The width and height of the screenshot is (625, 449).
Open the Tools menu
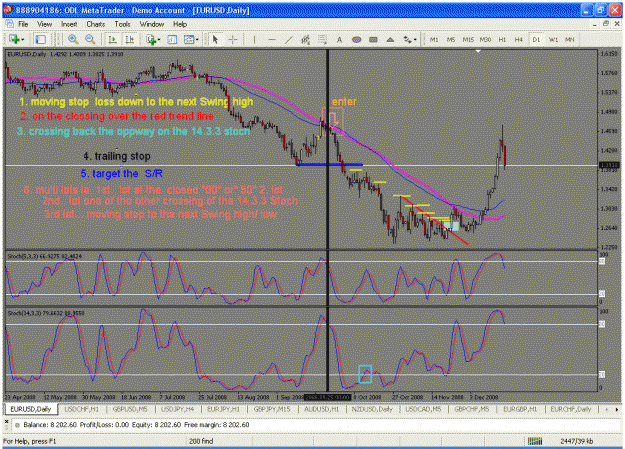click(x=122, y=24)
